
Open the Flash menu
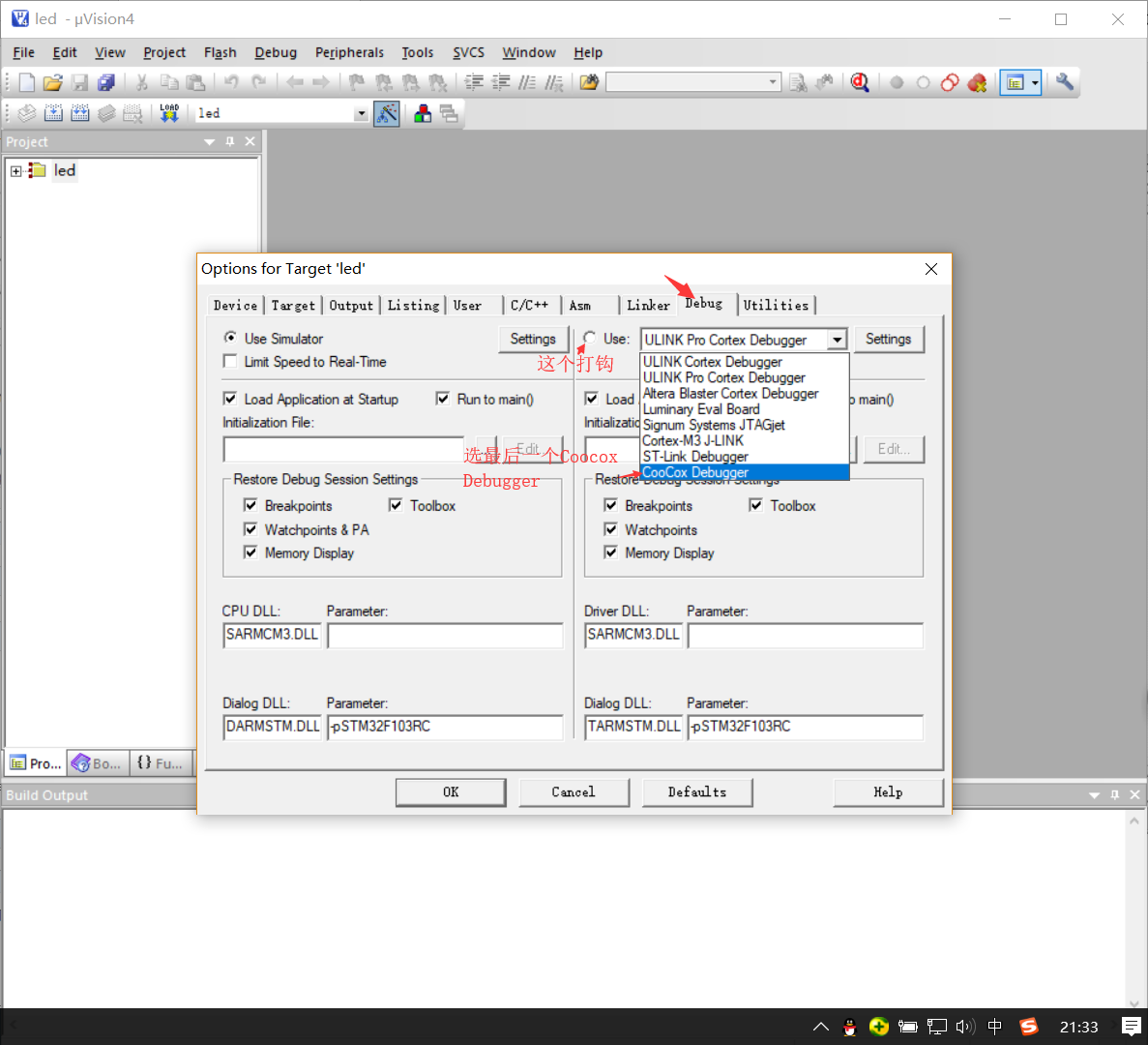pyautogui.click(x=220, y=52)
